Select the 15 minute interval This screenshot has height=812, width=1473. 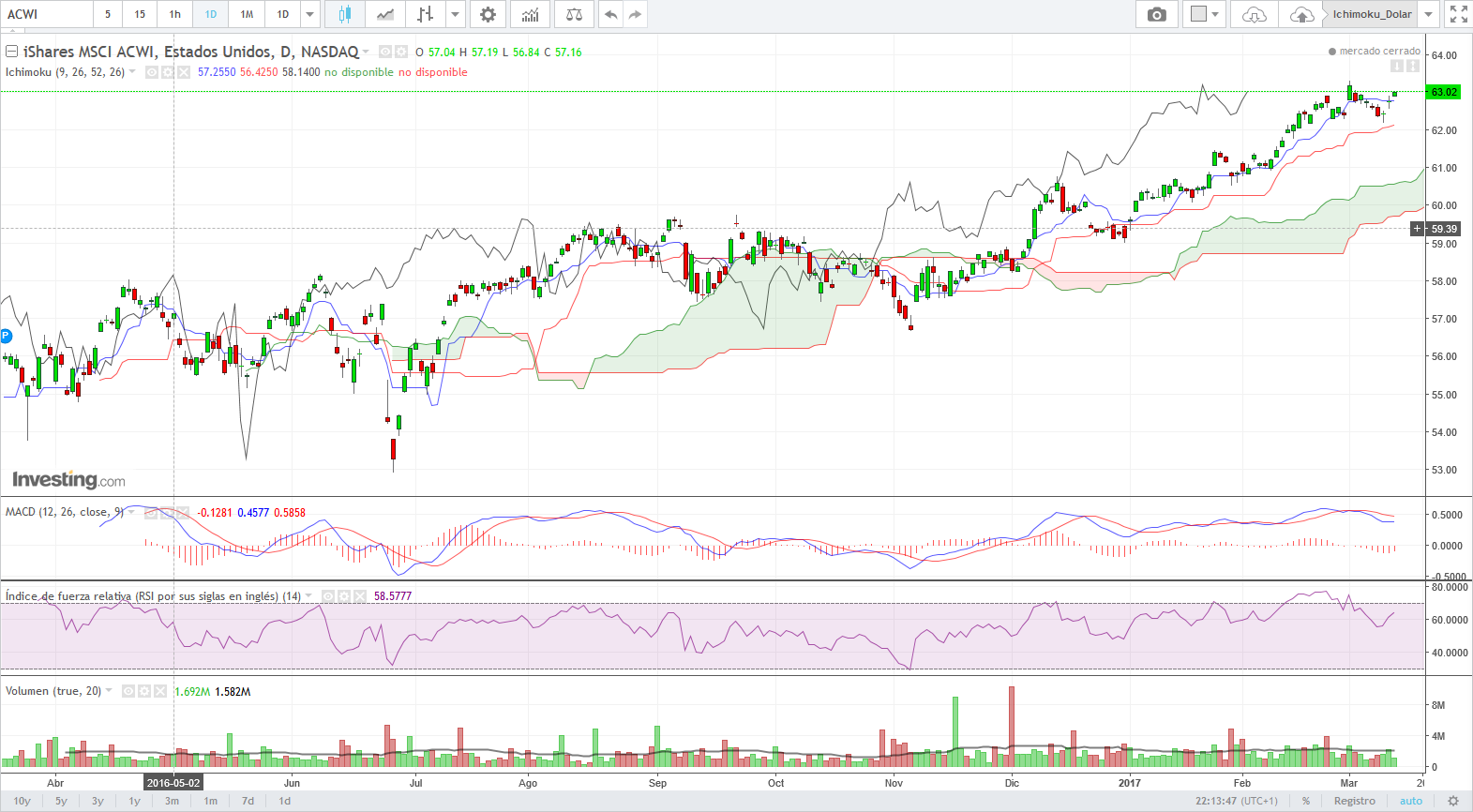(x=140, y=14)
